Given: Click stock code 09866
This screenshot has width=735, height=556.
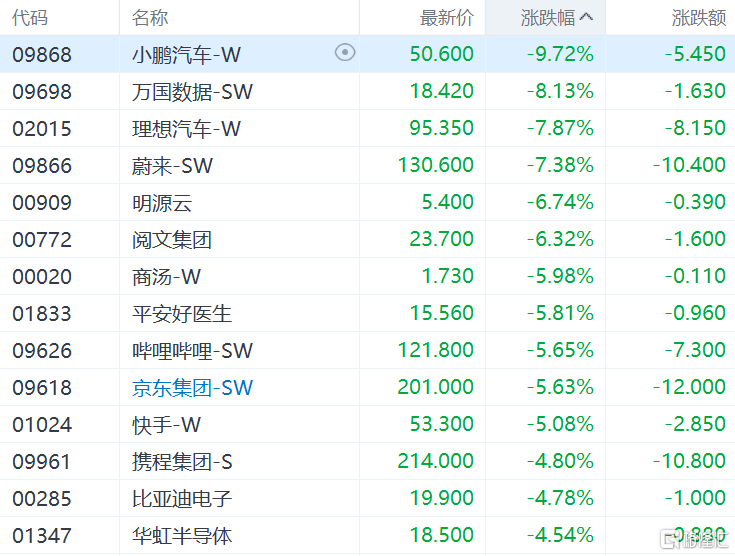Looking at the screenshot, I should (42, 166).
